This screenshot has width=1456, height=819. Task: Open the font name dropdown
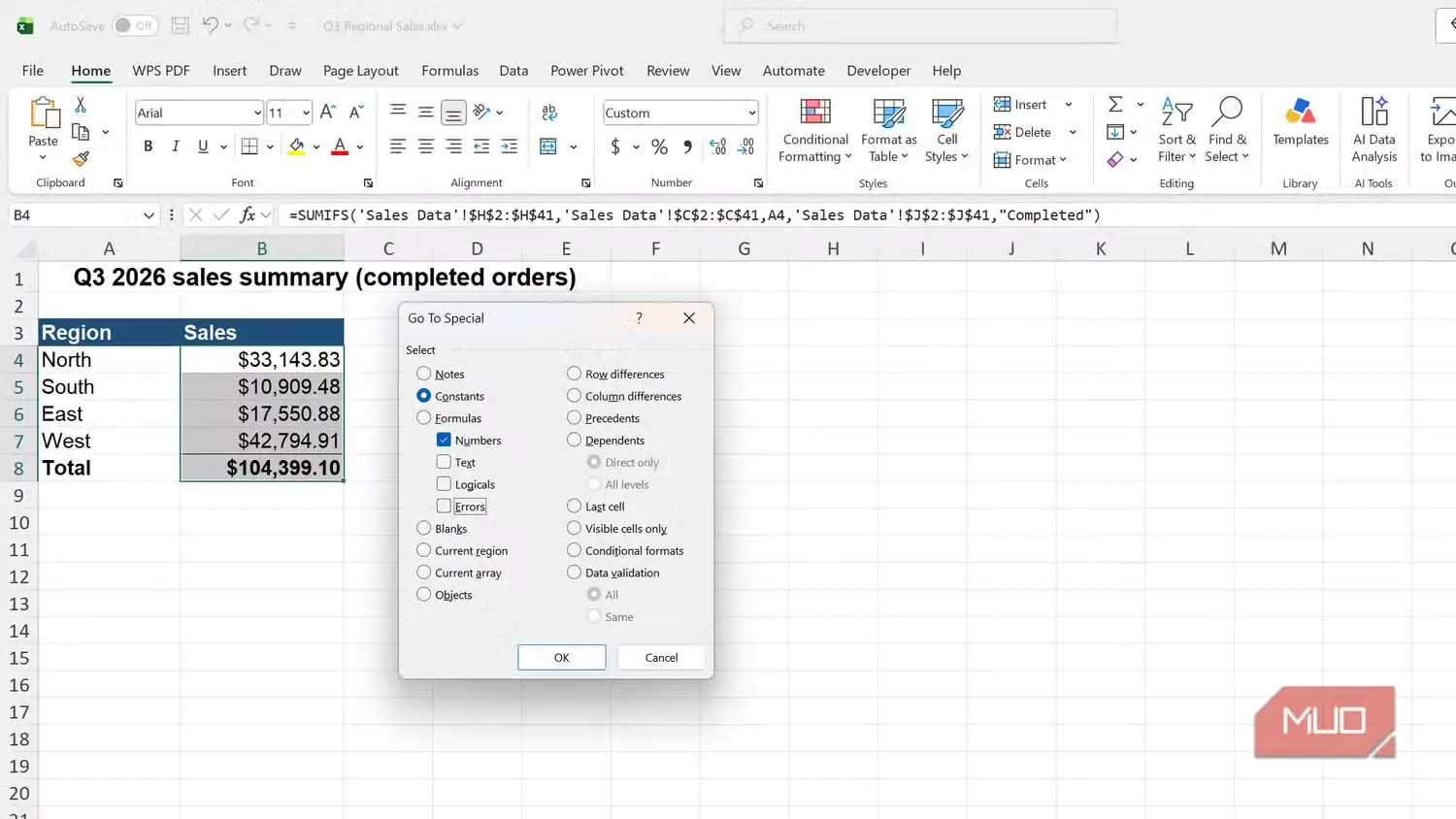tap(257, 113)
